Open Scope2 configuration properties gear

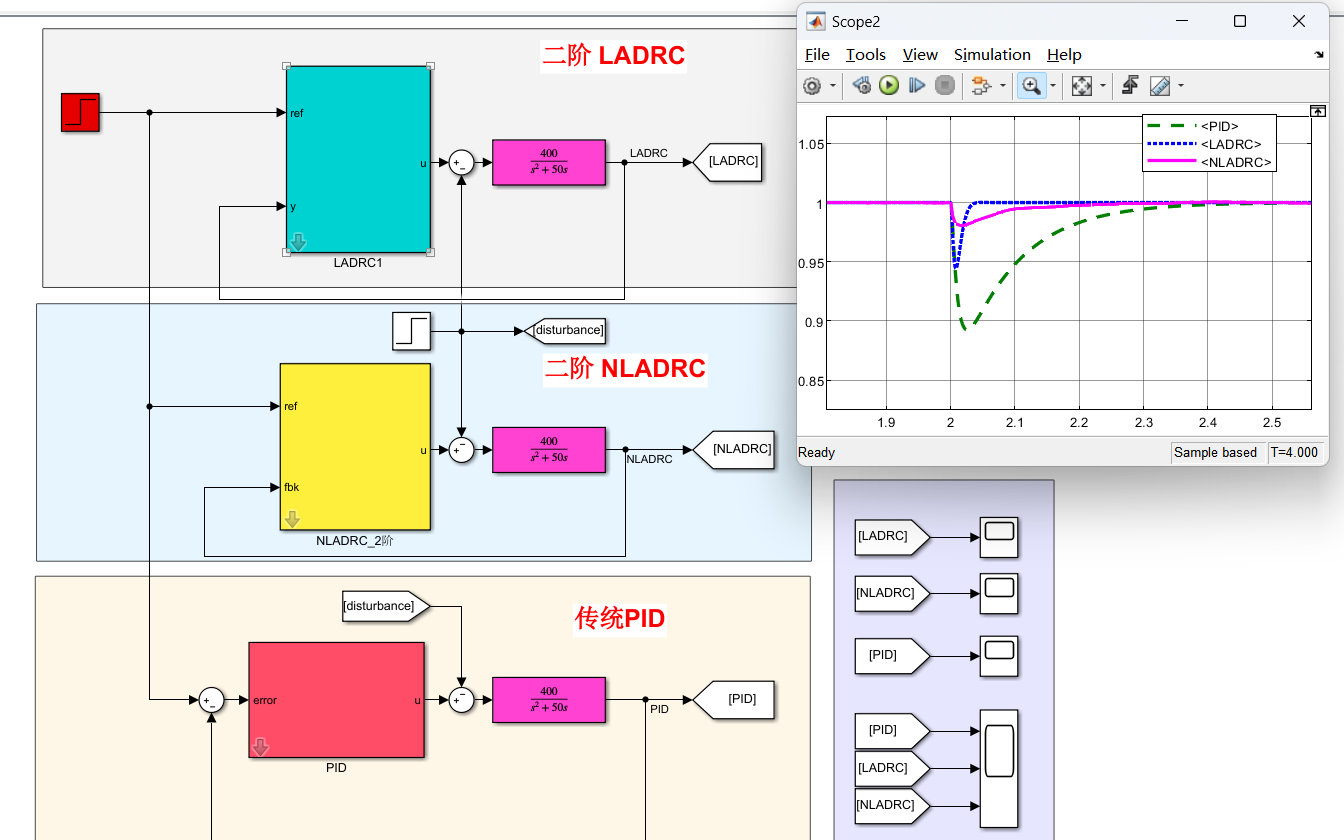pyautogui.click(x=812, y=86)
